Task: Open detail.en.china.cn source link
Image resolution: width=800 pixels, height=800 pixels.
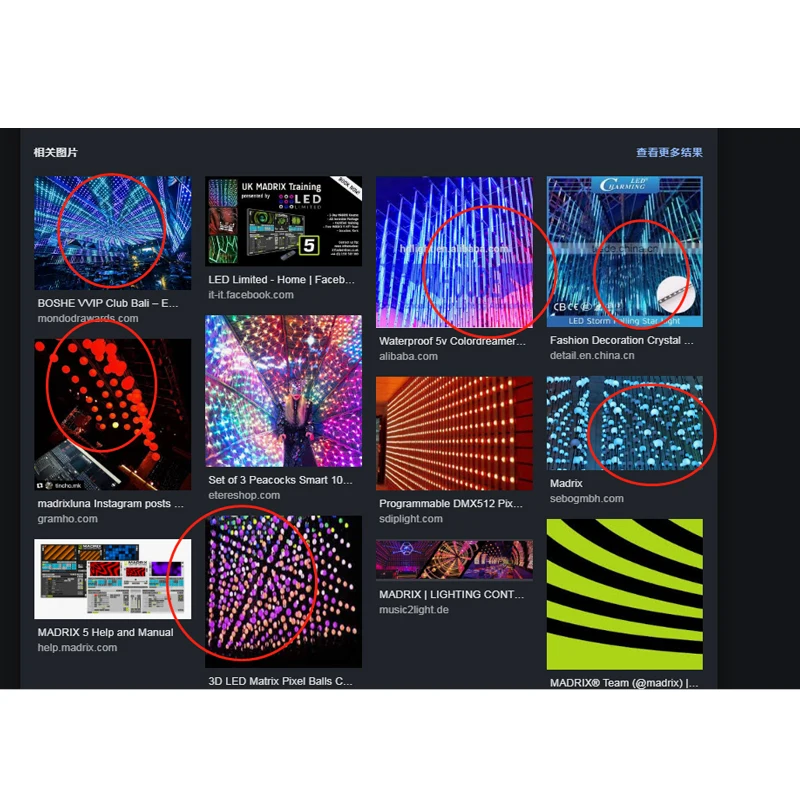Action: [x=592, y=356]
